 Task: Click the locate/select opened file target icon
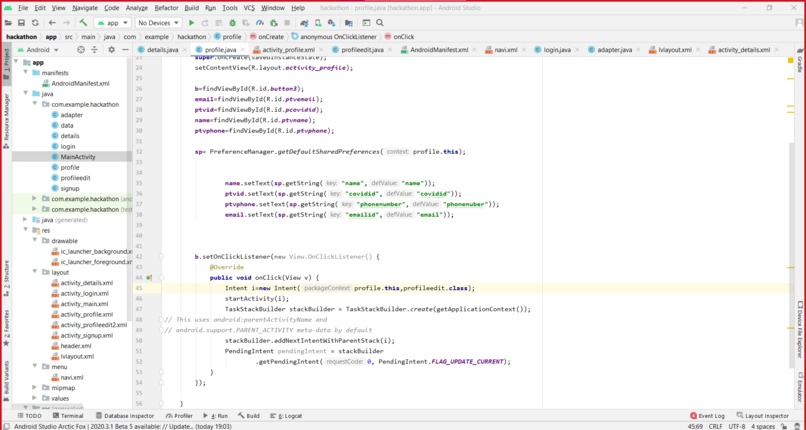[x=81, y=50]
